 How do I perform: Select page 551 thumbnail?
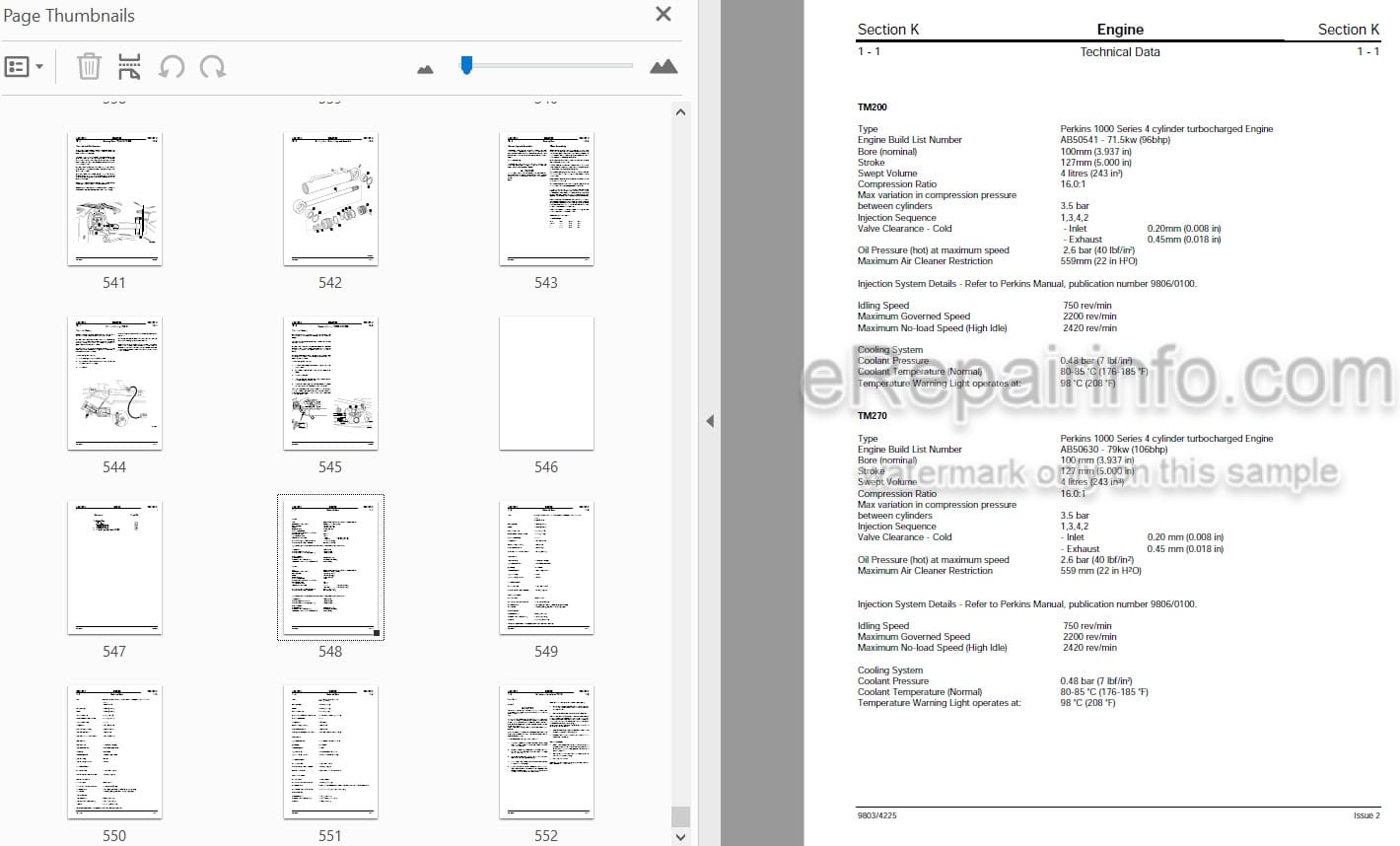click(x=330, y=752)
